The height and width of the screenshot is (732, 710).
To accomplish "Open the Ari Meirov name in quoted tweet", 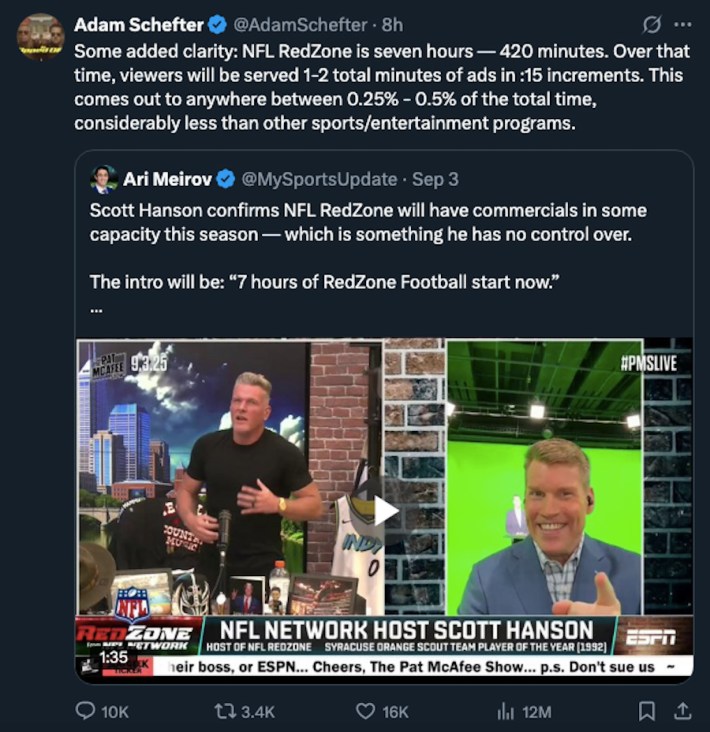I will pos(167,179).
